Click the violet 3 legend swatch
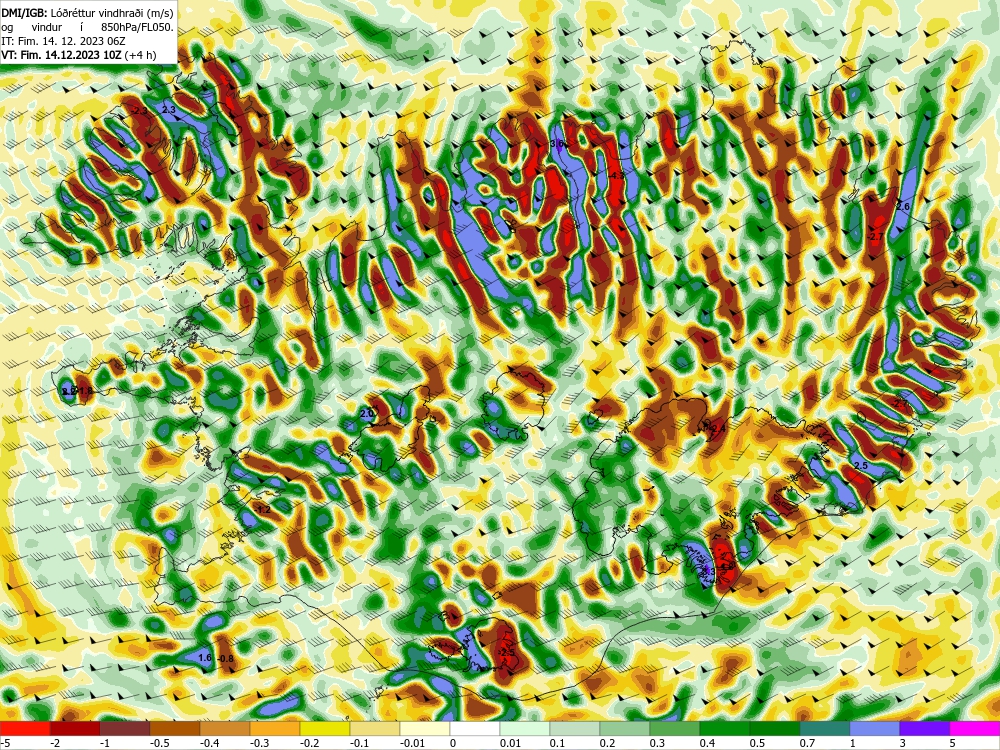The image size is (1000, 750). tap(925, 728)
